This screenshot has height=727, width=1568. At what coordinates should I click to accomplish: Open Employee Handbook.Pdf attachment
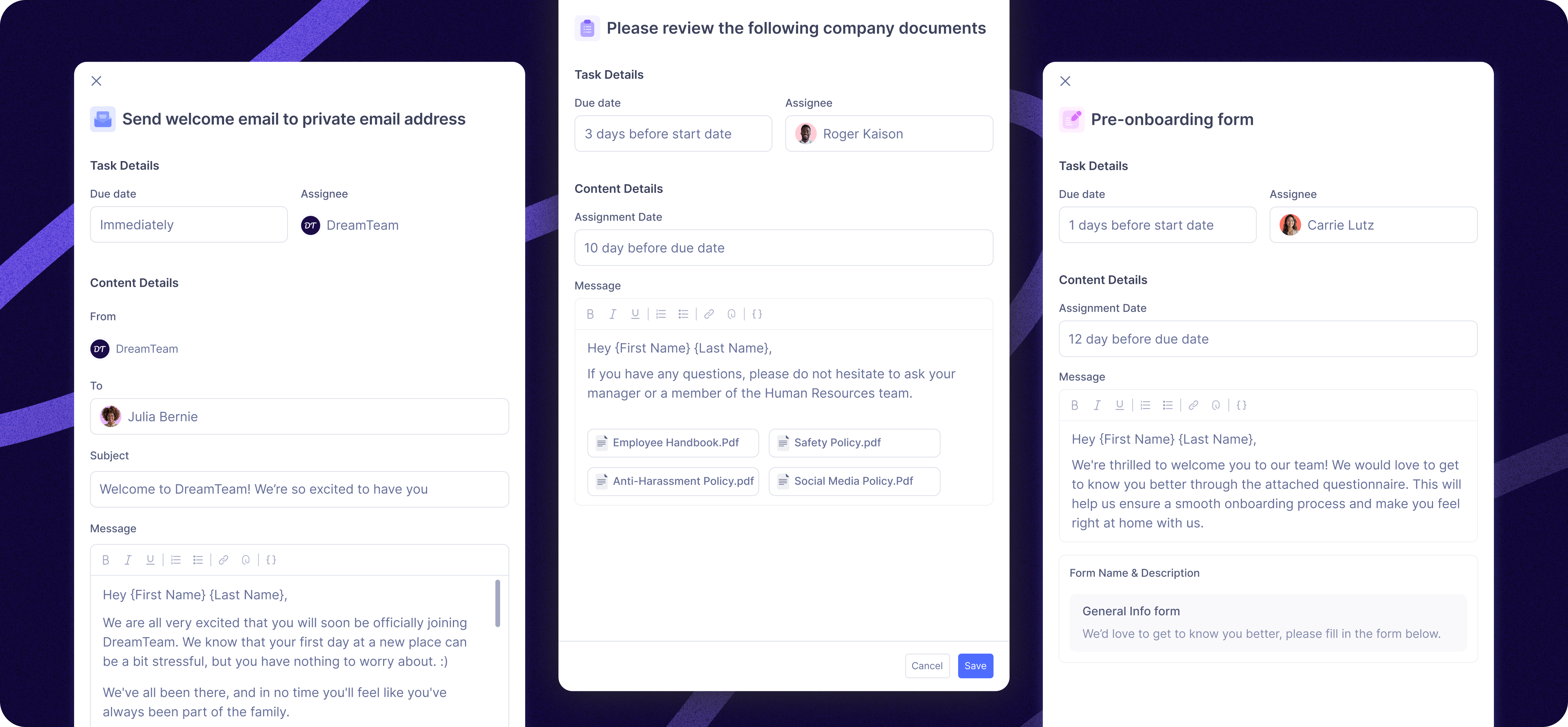[x=673, y=443]
